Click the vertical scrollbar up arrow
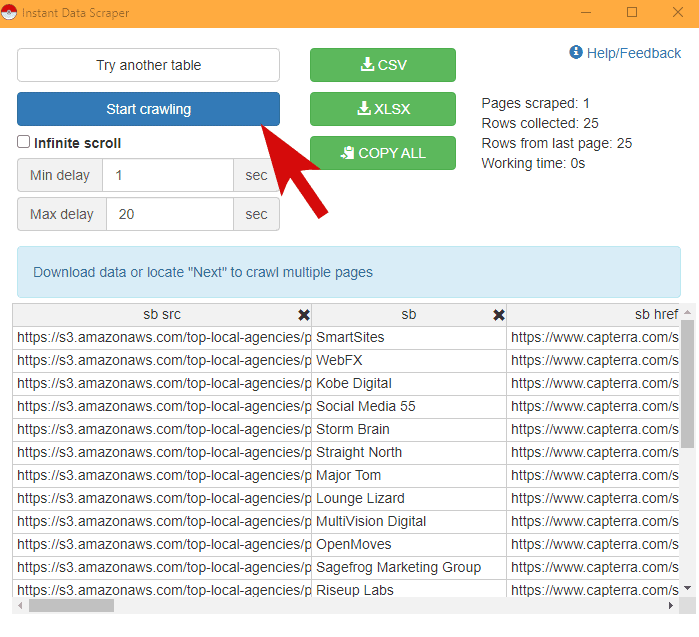Image resolution: width=699 pixels, height=637 pixels. 687,312
